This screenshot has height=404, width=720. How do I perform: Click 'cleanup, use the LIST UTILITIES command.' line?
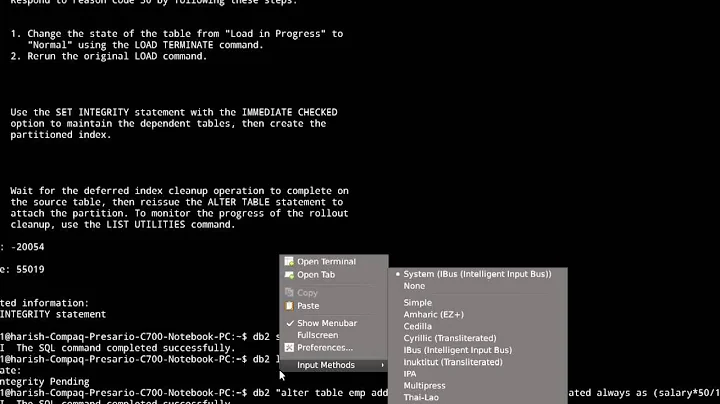[x=123, y=224]
